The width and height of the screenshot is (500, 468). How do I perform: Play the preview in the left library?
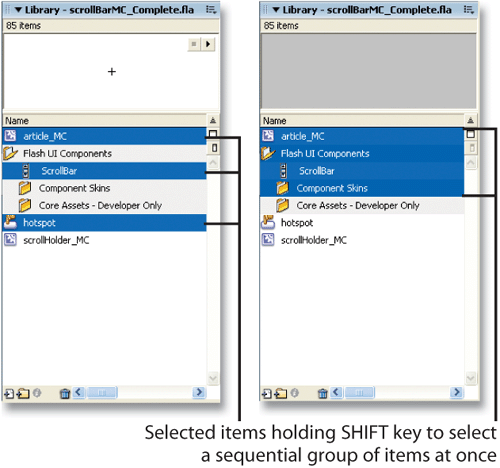tap(208, 44)
